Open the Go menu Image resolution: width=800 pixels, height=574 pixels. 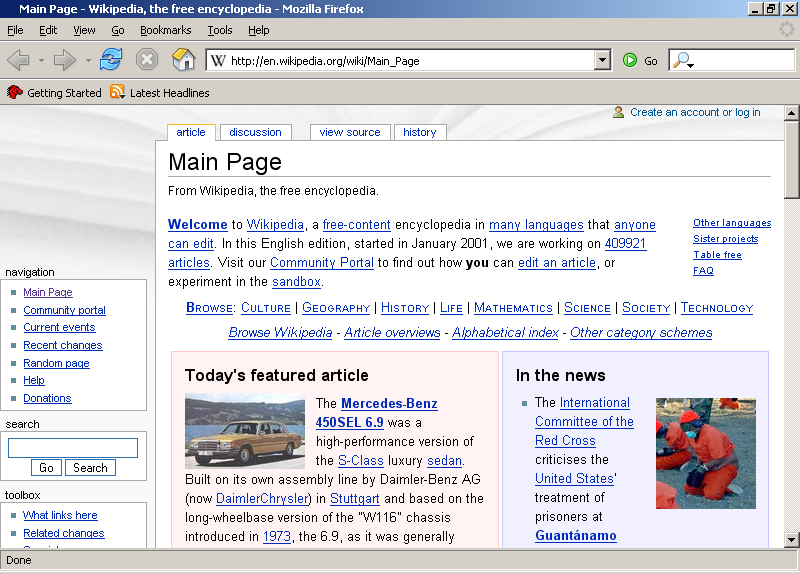[118, 30]
